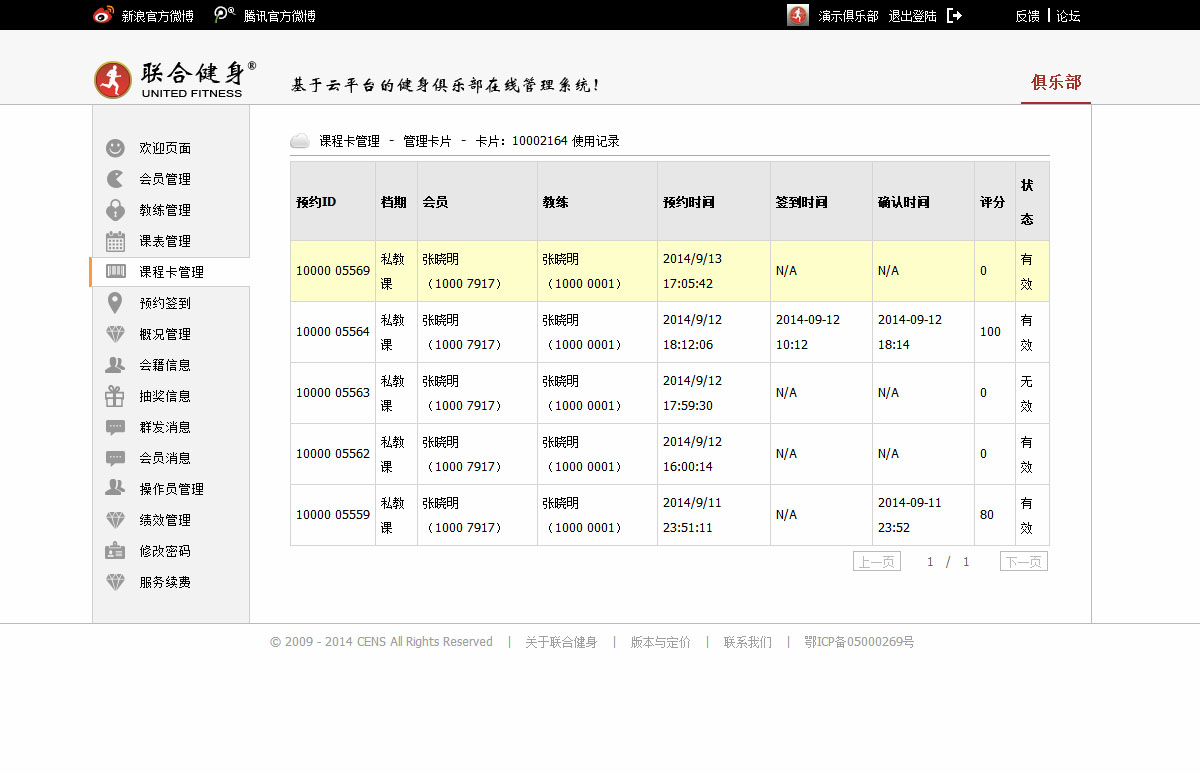Click 管理卡片 in the breadcrumb
The width and height of the screenshot is (1200, 774).
click(427, 141)
